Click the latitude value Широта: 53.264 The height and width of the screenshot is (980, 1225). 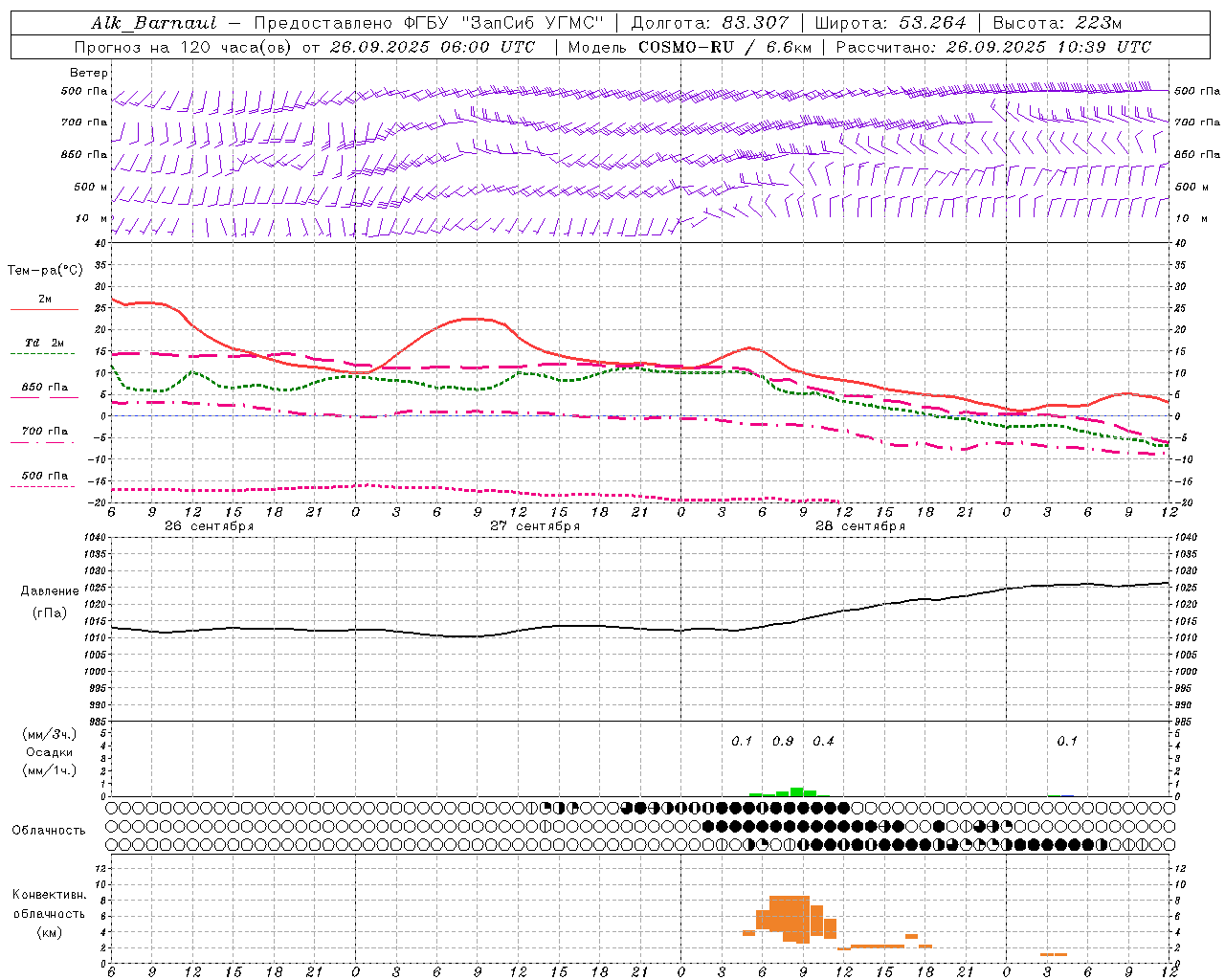coord(890,23)
